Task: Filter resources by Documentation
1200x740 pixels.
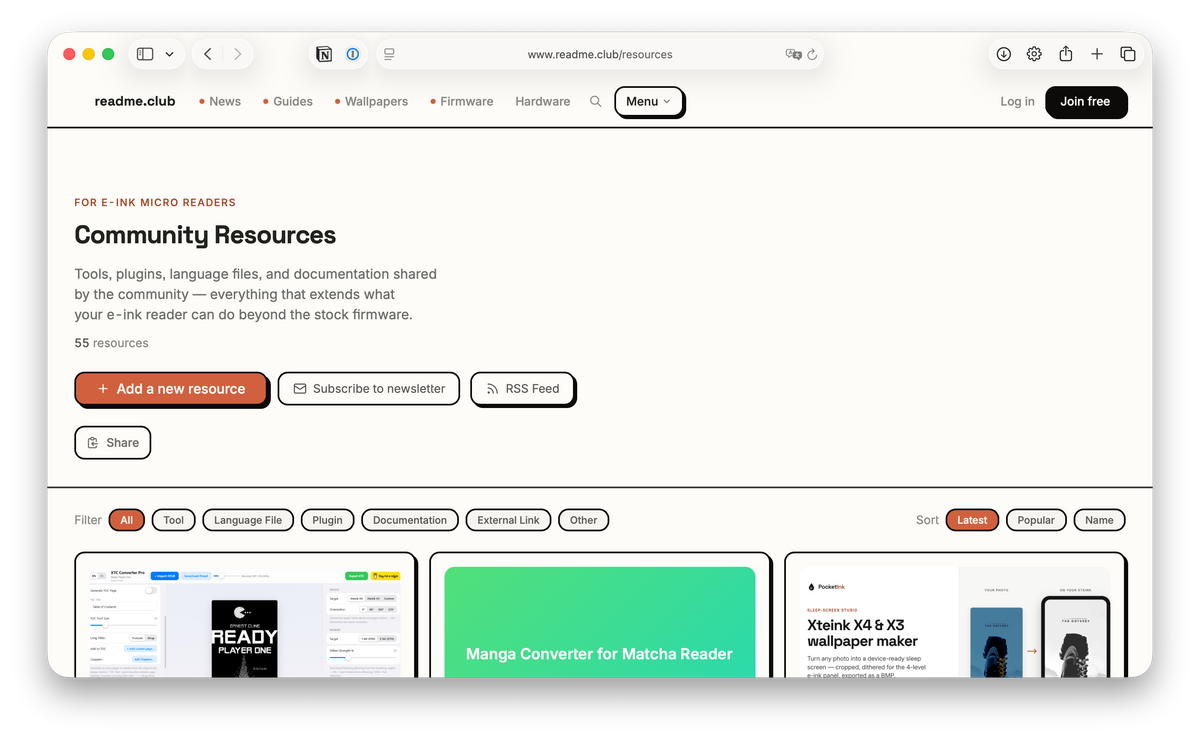Action: [410, 520]
